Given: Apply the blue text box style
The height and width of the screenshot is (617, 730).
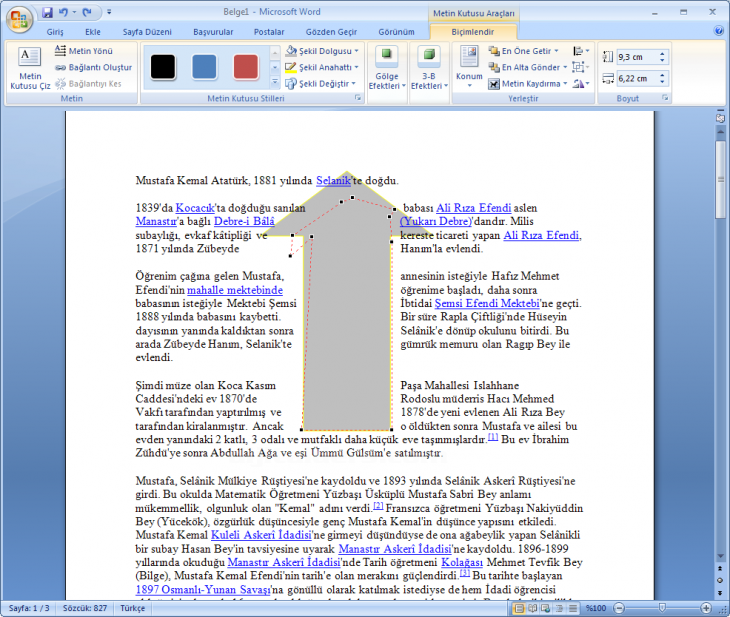Looking at the screenshot, I should 204,67.
